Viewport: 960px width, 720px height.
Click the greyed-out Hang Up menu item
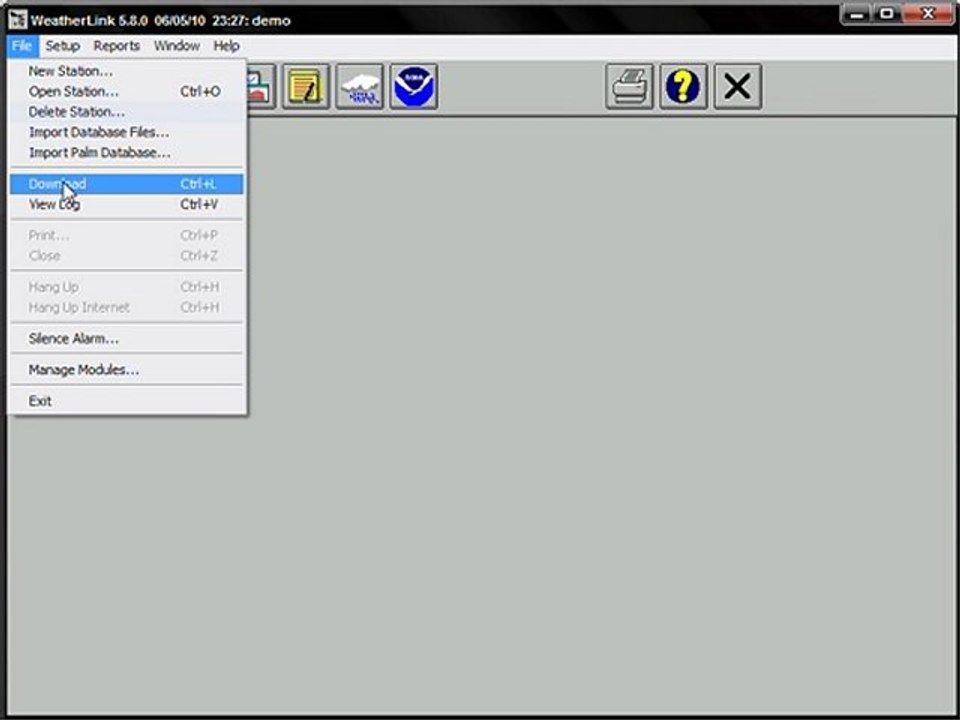tap(126, 287)
